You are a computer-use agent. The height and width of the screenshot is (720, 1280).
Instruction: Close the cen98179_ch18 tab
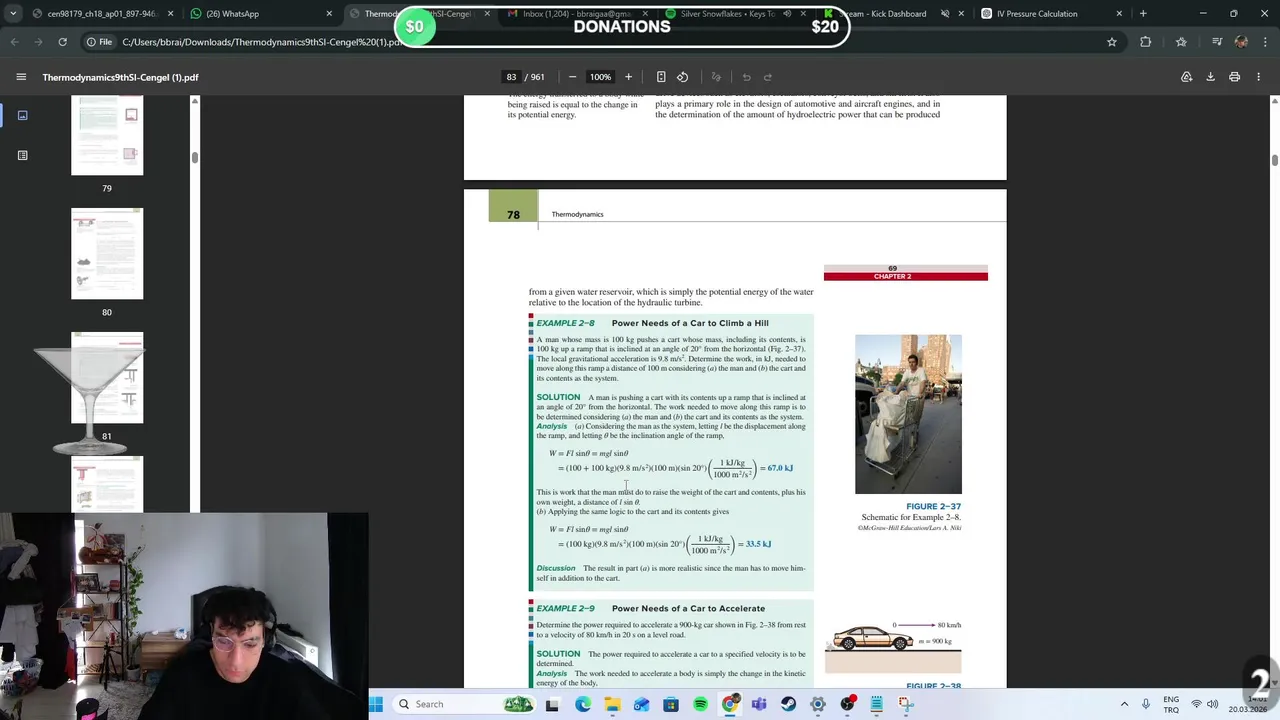[170, 14]
